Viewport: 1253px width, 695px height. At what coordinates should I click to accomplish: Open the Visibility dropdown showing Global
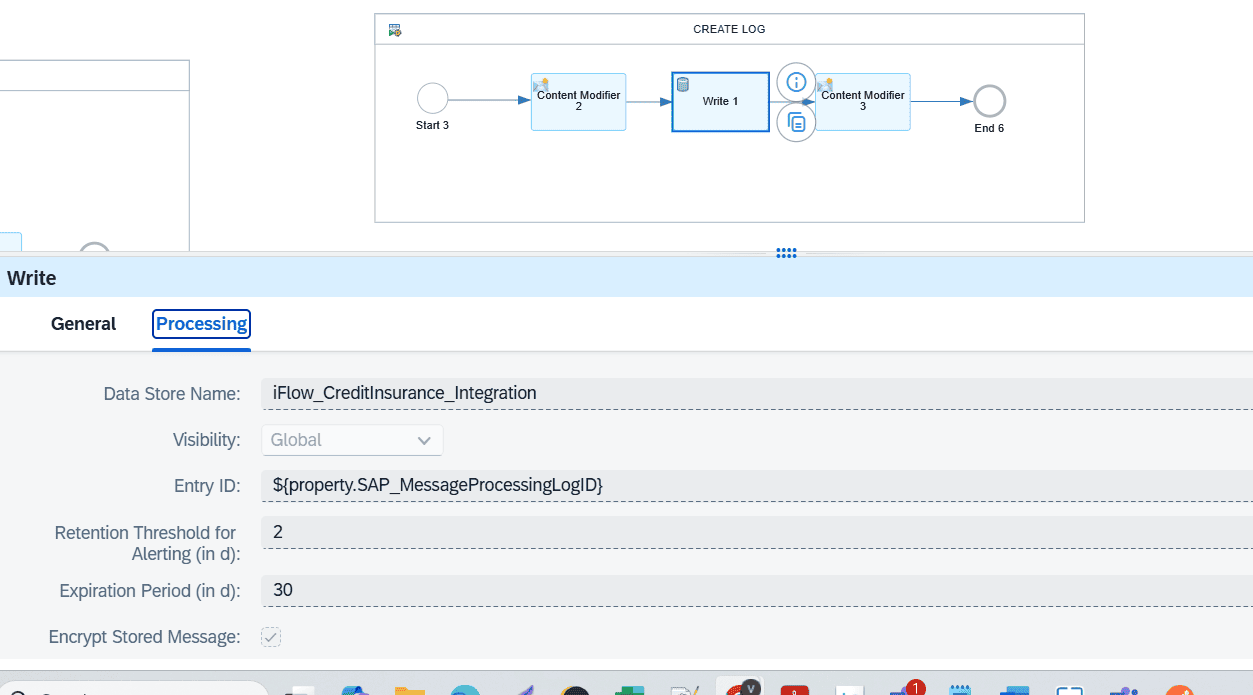[x=352, y=440]
